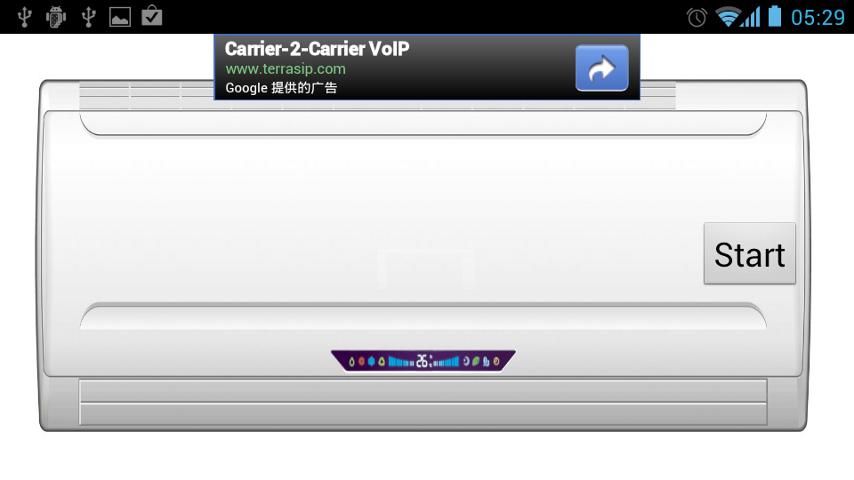Tap the 26 temperature readout on AC display
The width and height of the screenshot is (854, 480).
[x=422, y=361]
